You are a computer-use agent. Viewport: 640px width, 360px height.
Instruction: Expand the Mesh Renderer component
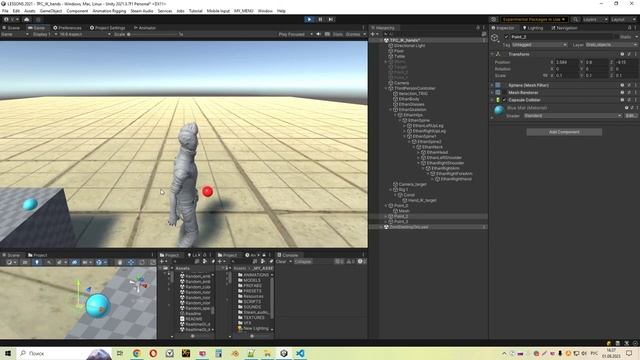[492, 93]
